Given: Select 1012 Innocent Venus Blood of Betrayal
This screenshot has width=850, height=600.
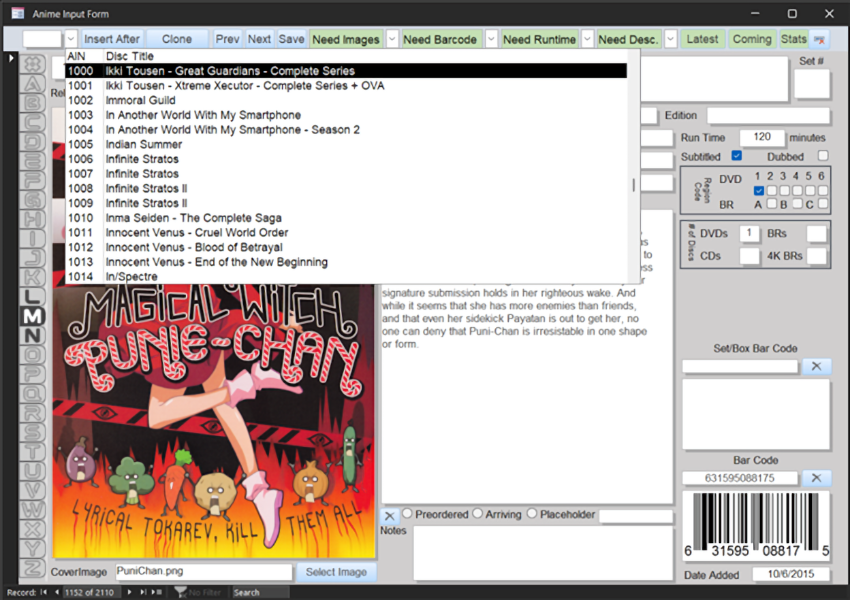Looking at the screenshot, I should tap(346, 247).
